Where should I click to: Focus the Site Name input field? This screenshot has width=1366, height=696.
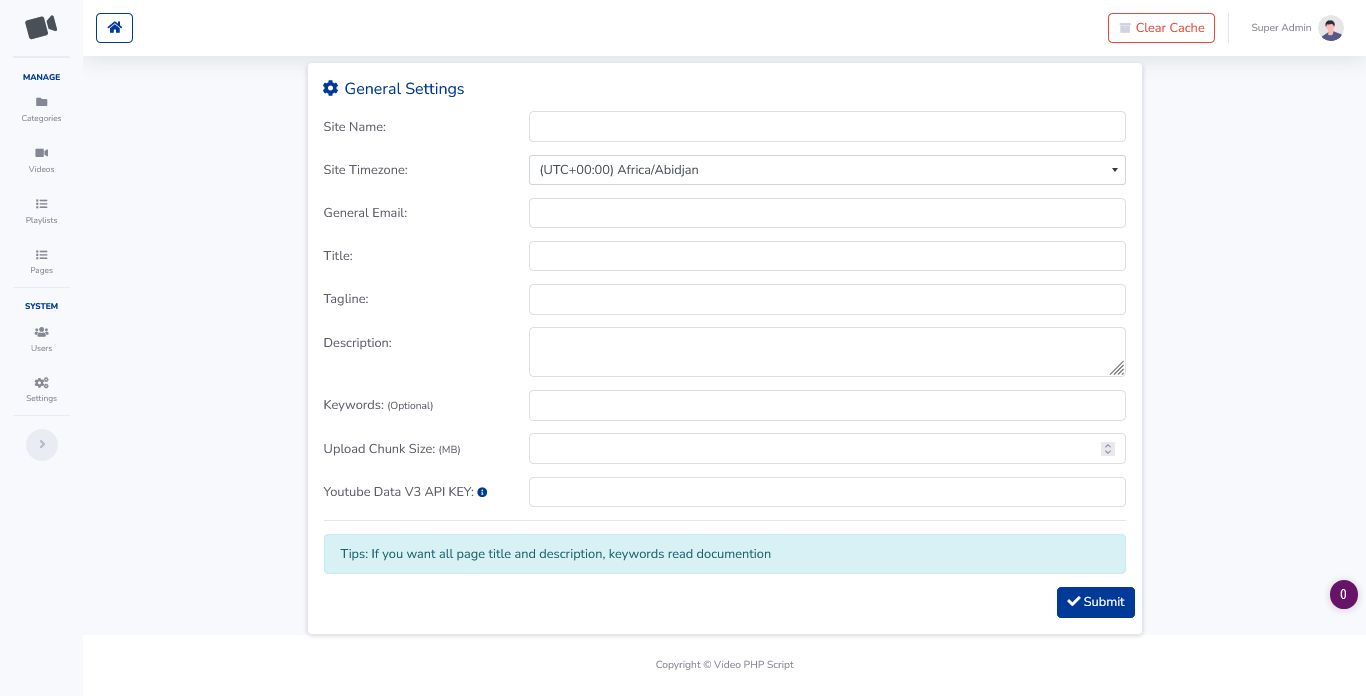pyautogui.click(x=827, y=127)
